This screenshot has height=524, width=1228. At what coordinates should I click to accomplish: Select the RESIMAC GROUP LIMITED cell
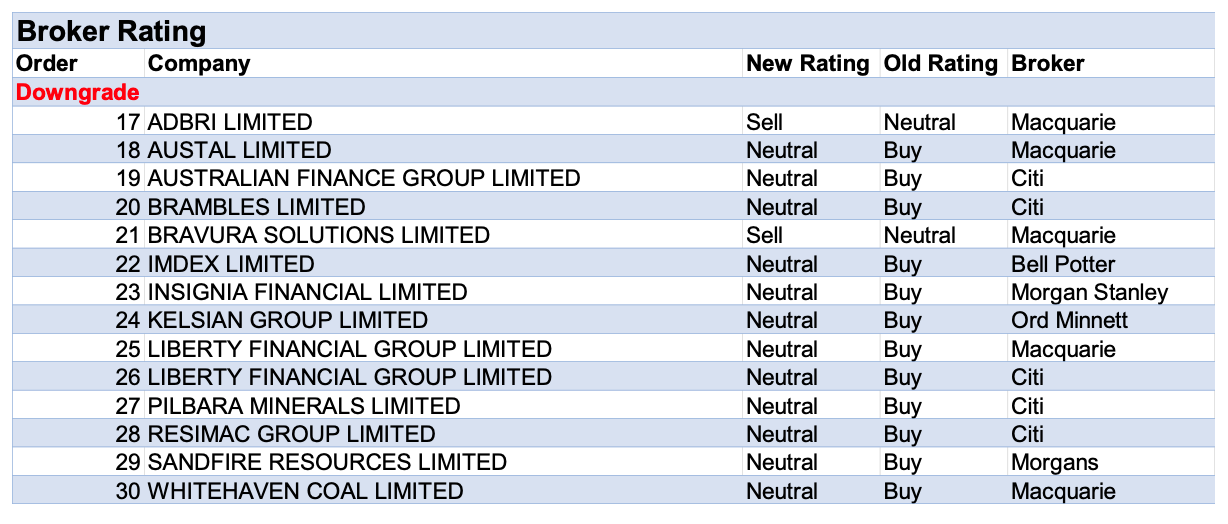[x=292, y=434]
